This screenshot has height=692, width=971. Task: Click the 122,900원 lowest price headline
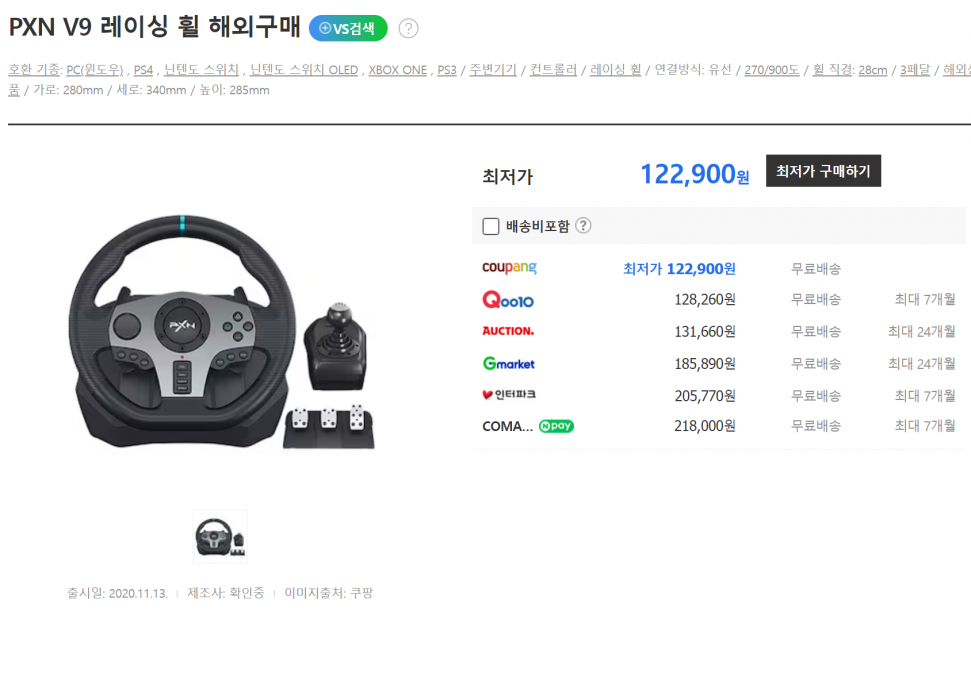695,174
